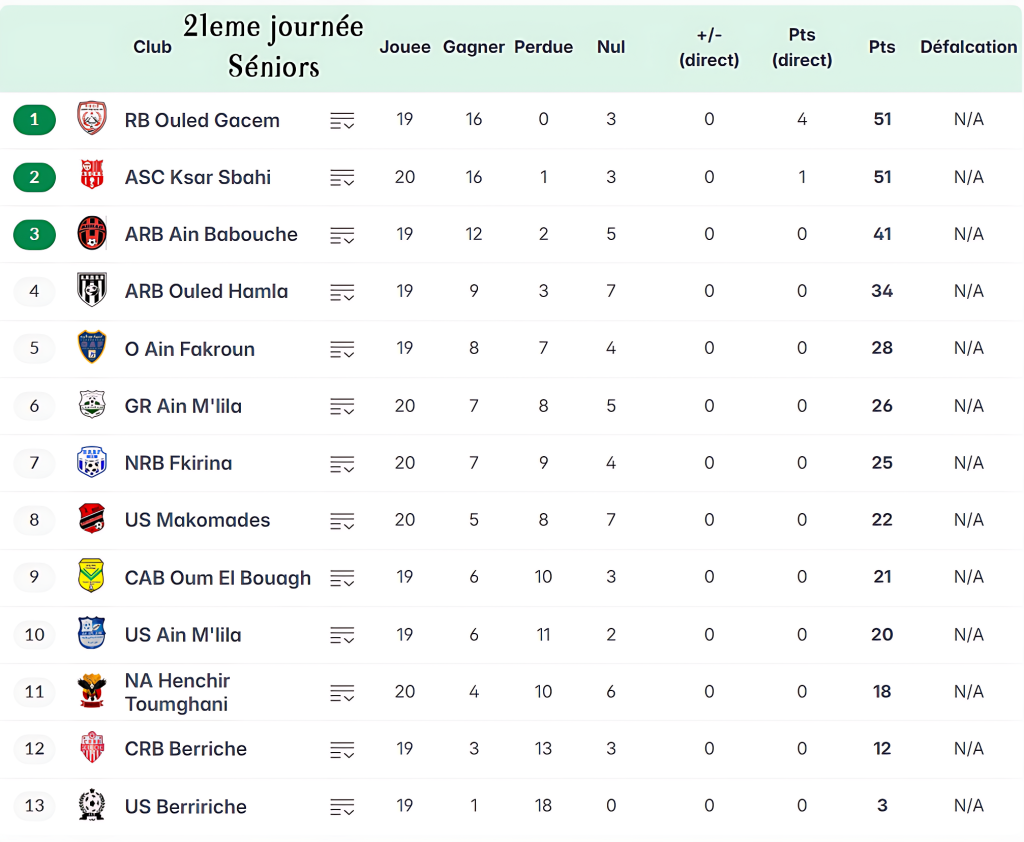Screen dimensions: 1024x842
Task: Click the CAB Oum El Bouagh yellow crest
Action: (92, 577)
